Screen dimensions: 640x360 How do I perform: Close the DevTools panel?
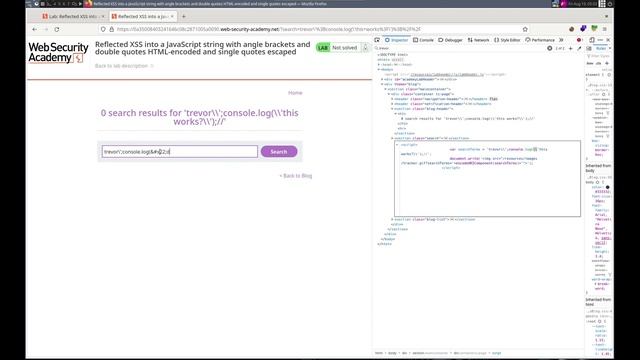[x=608, y=40]
